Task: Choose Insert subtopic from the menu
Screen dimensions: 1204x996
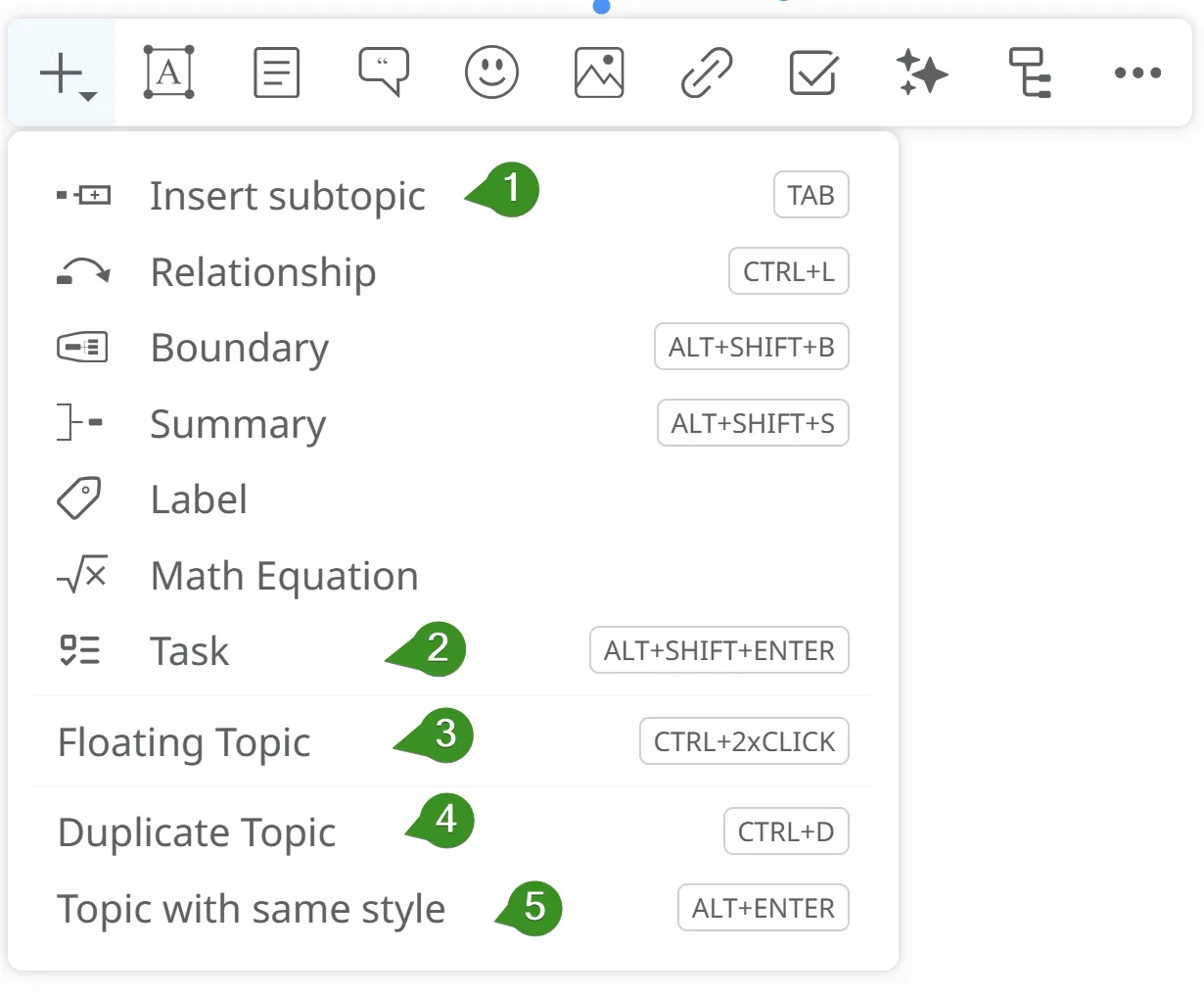Action: (x=287, y=196)
